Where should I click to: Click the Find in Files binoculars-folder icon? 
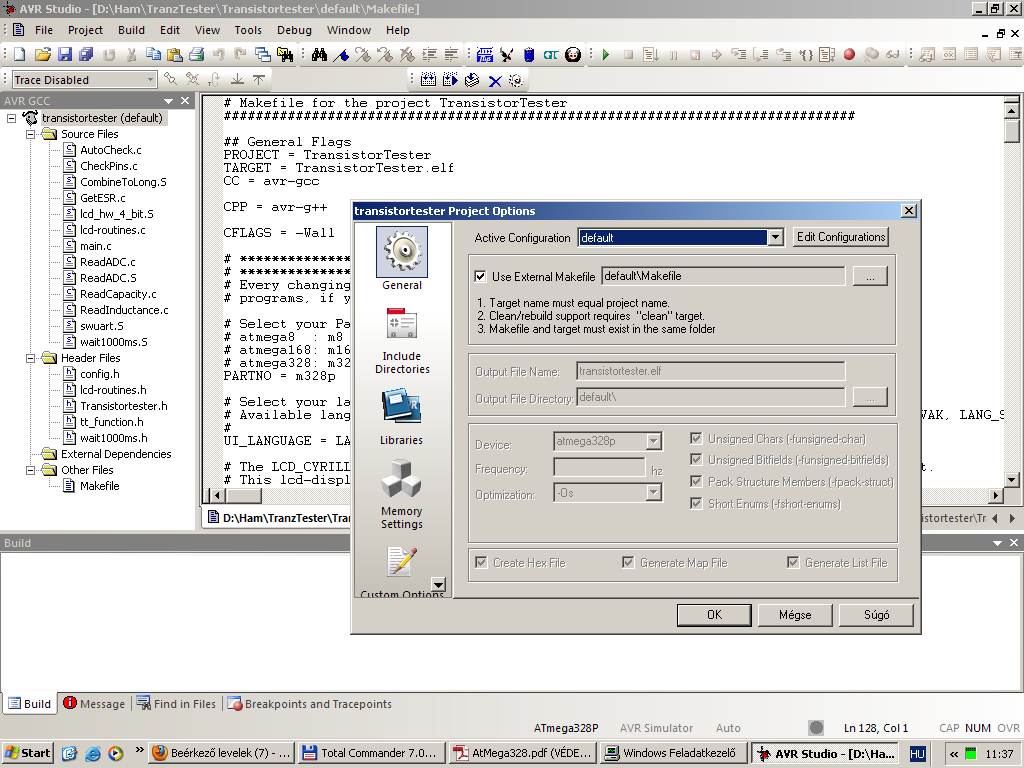pos(285,55)
